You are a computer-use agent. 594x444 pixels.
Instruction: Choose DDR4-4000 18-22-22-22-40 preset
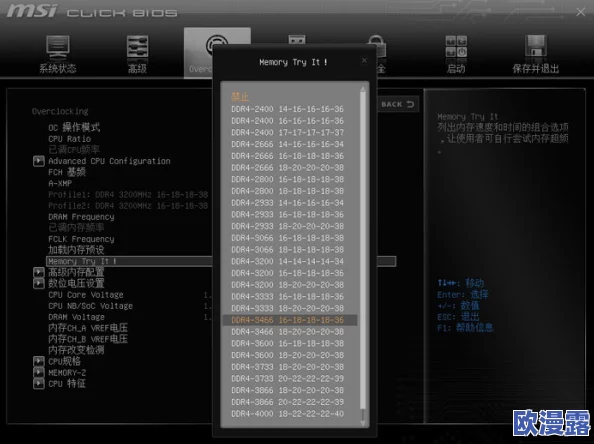point(288,414)
